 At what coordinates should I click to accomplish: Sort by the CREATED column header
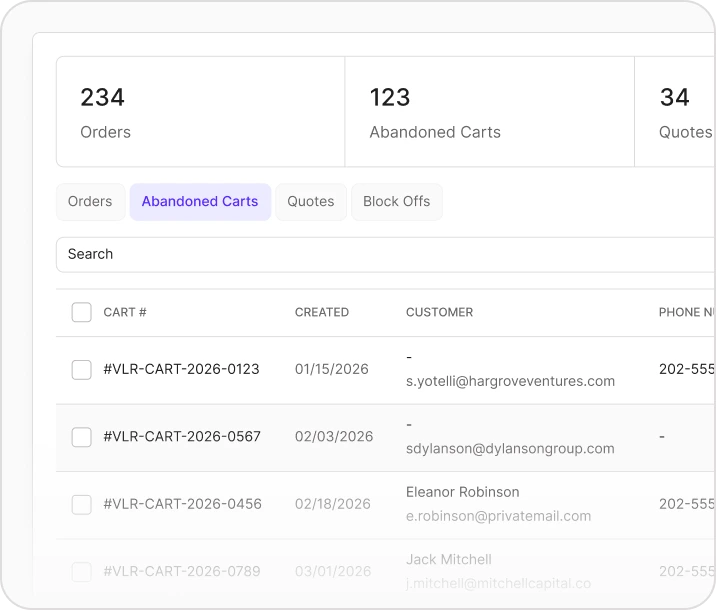[x=321, y=312]
